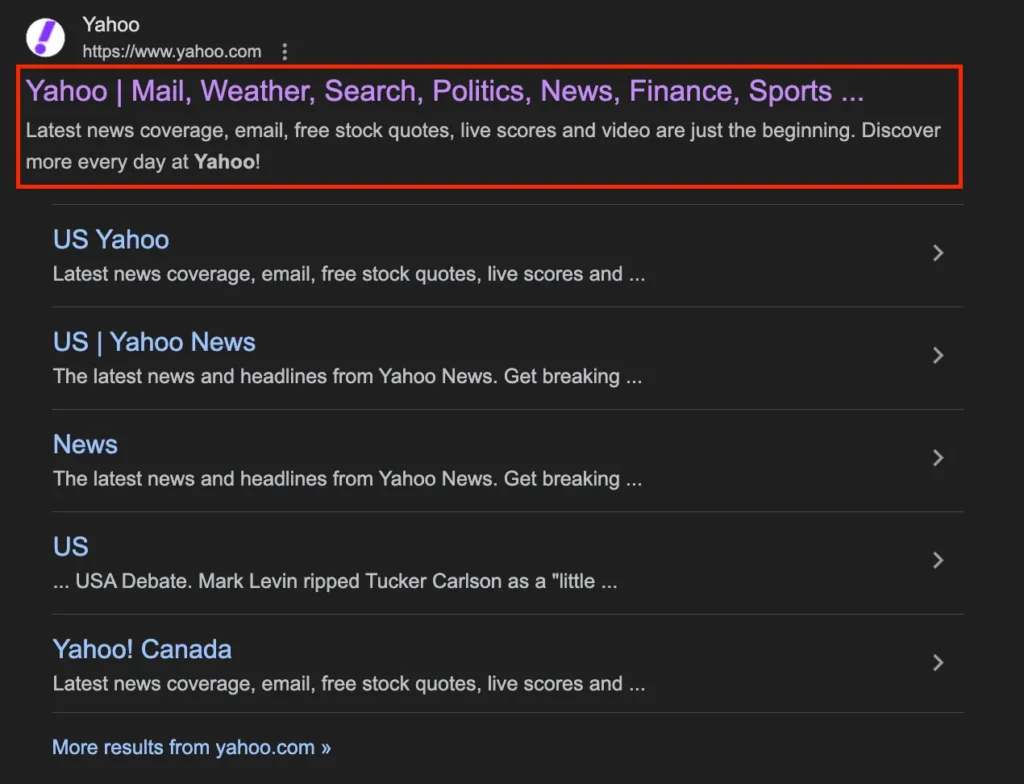Image resolution: width=1024 pixels, height=784 pixels.
Task: Open the three-dot menu beside yahoo.com URL
Action: coord(285,52)
